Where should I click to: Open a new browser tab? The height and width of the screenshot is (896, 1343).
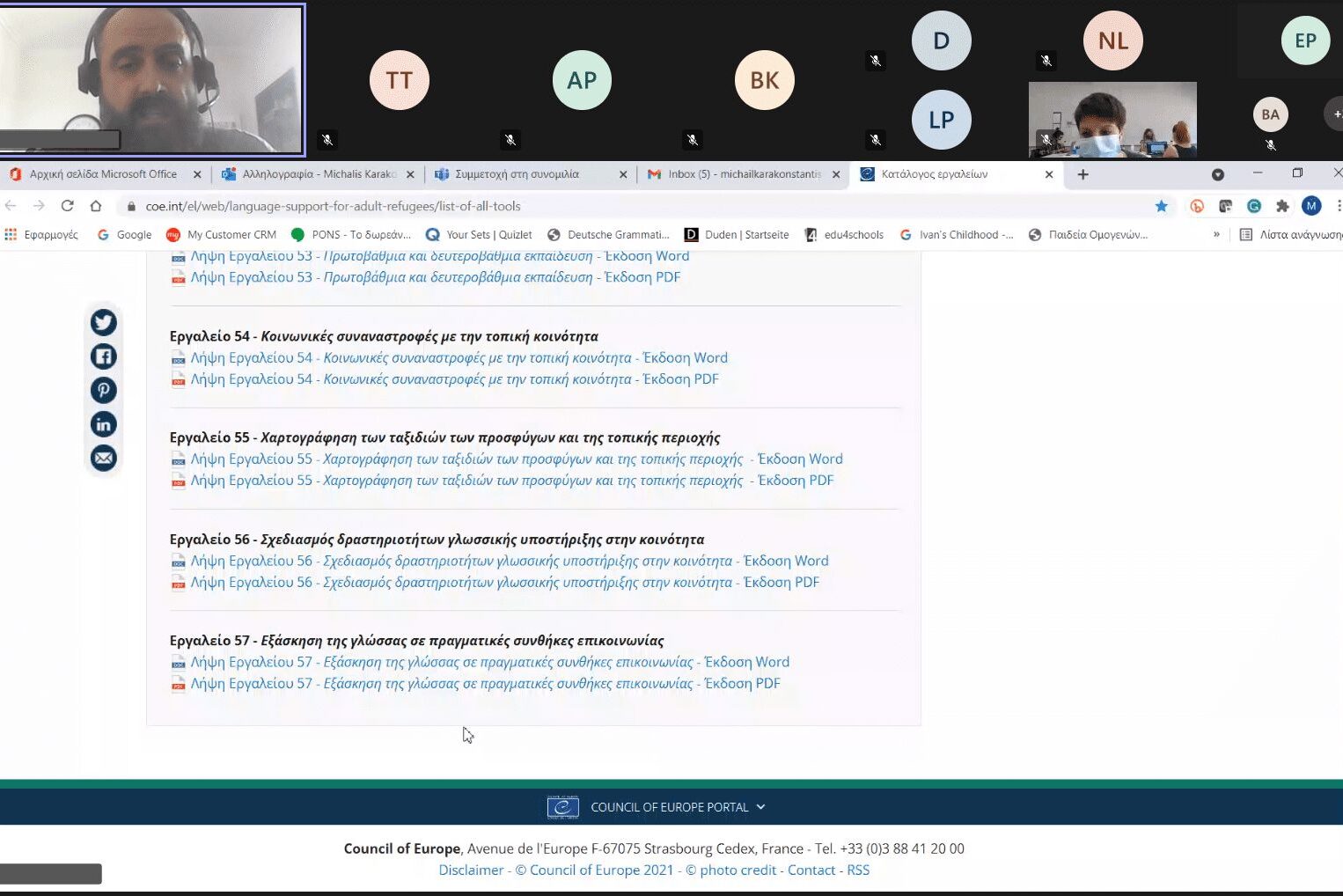[x=1082, y=174]
